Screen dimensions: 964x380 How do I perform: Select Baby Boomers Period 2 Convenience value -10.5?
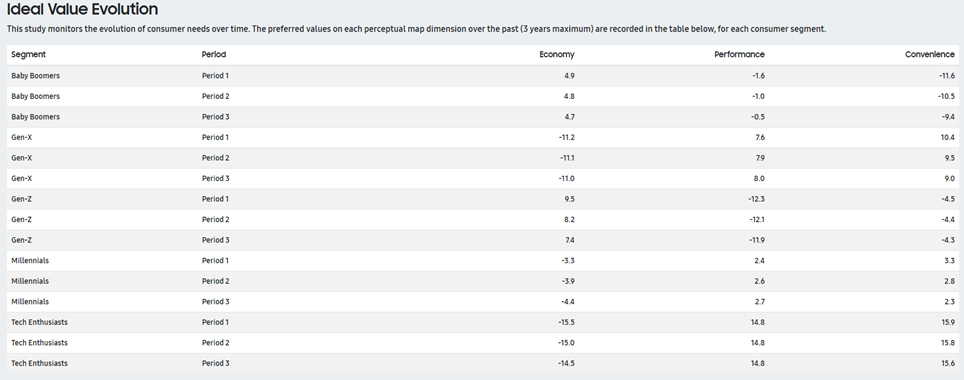[946, 97]
